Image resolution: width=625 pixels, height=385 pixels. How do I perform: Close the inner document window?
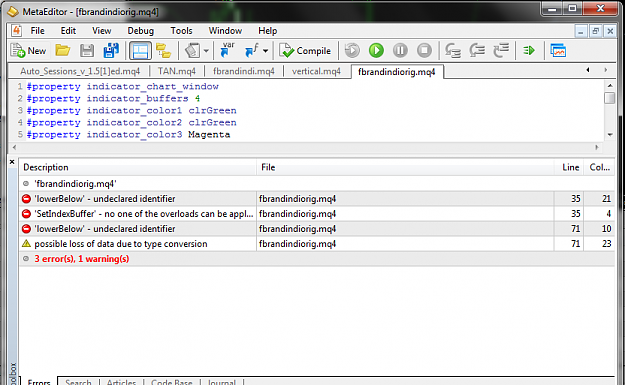pos(610,31)
